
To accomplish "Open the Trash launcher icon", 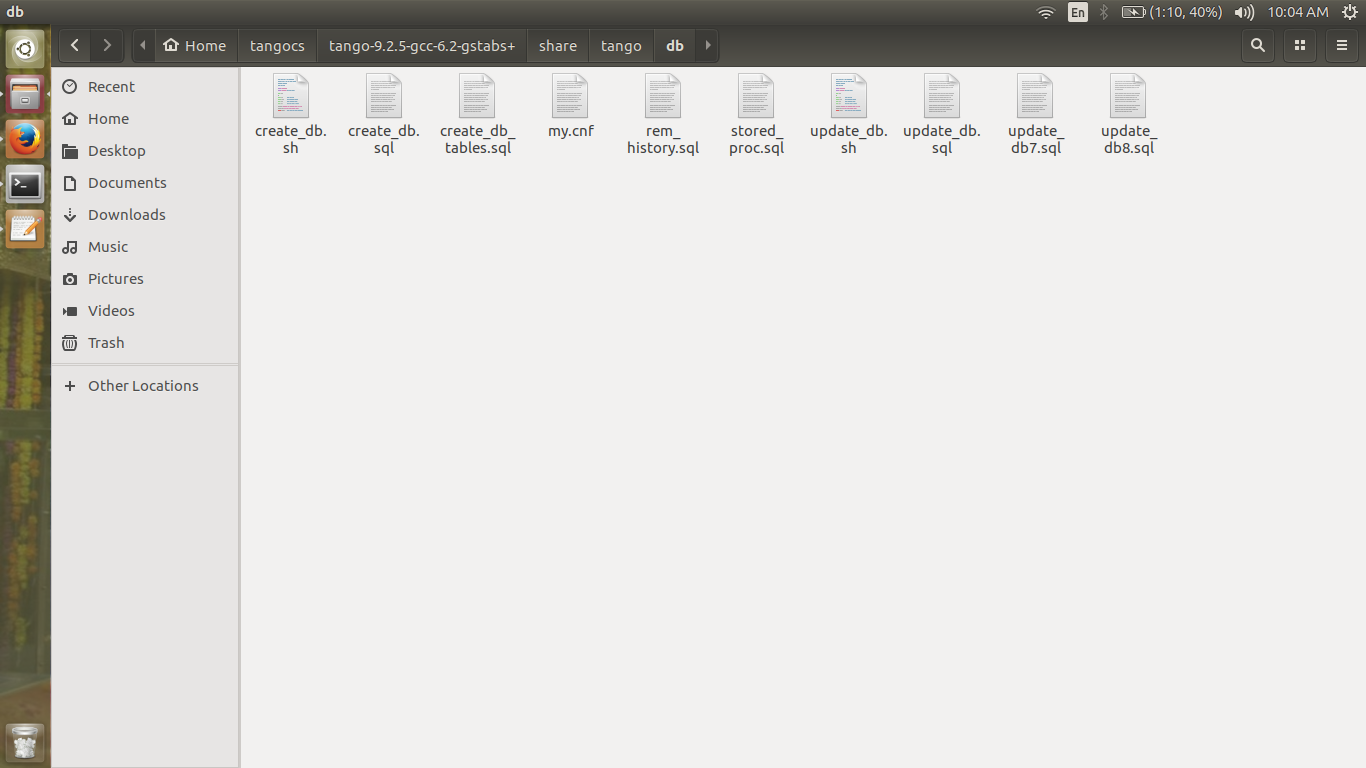I will (25, 743).
